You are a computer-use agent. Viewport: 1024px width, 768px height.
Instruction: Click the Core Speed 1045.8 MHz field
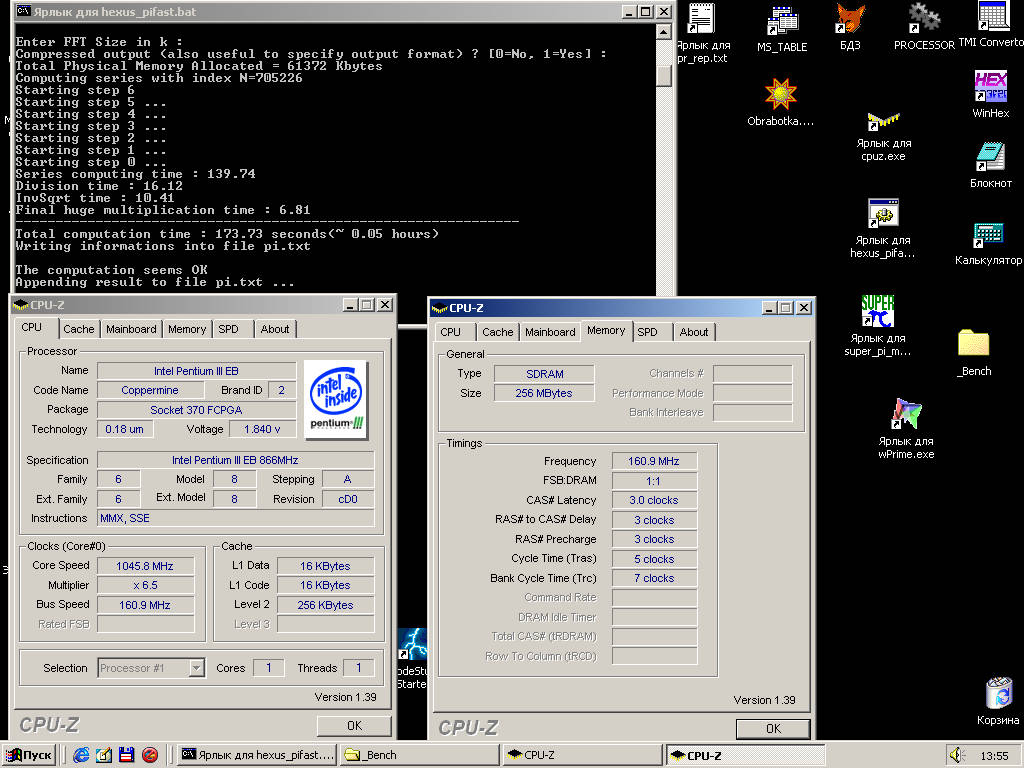(145, 566)
